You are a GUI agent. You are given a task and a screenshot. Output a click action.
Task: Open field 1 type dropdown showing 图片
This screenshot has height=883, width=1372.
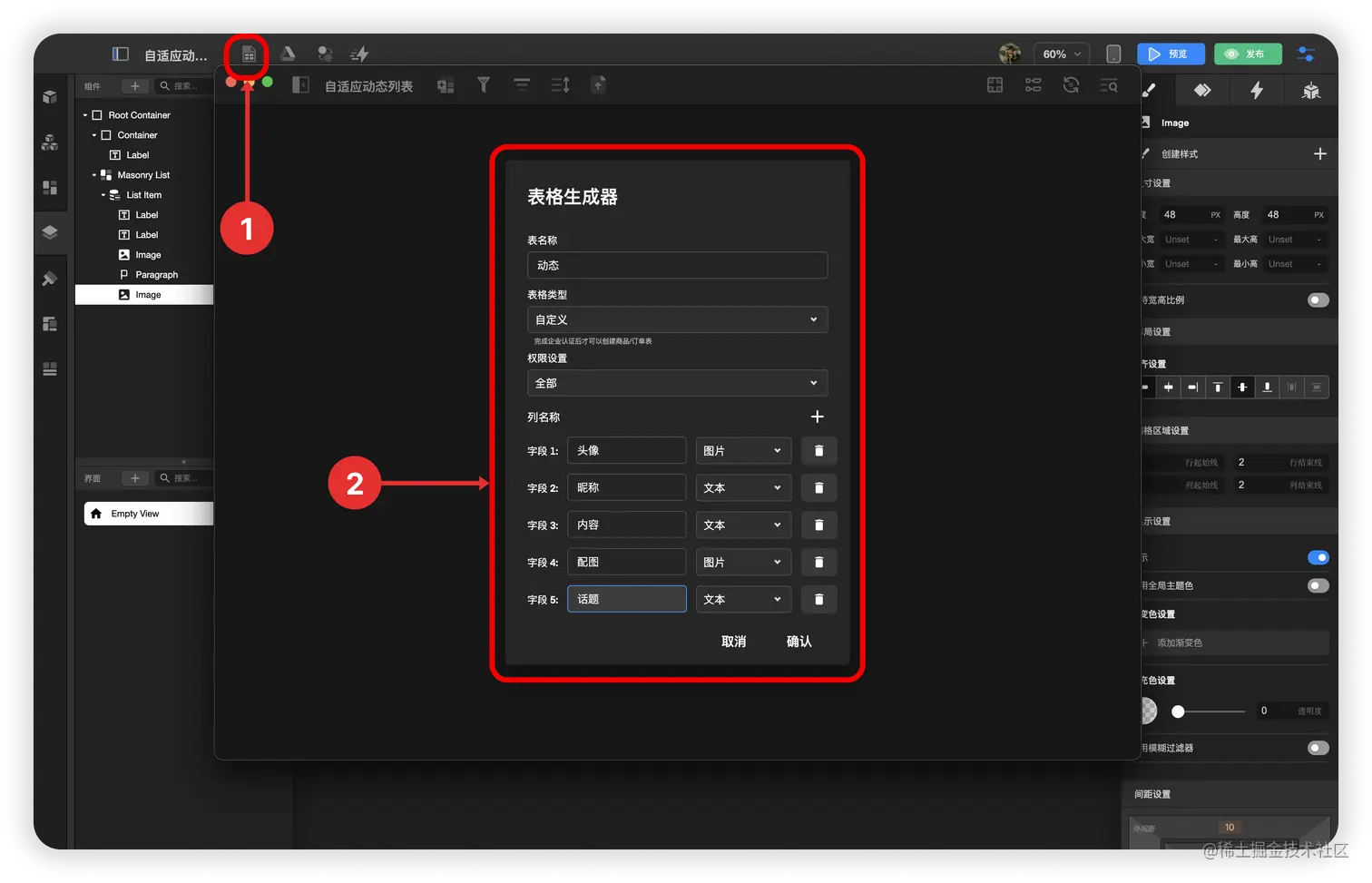[x=743, y=451]
